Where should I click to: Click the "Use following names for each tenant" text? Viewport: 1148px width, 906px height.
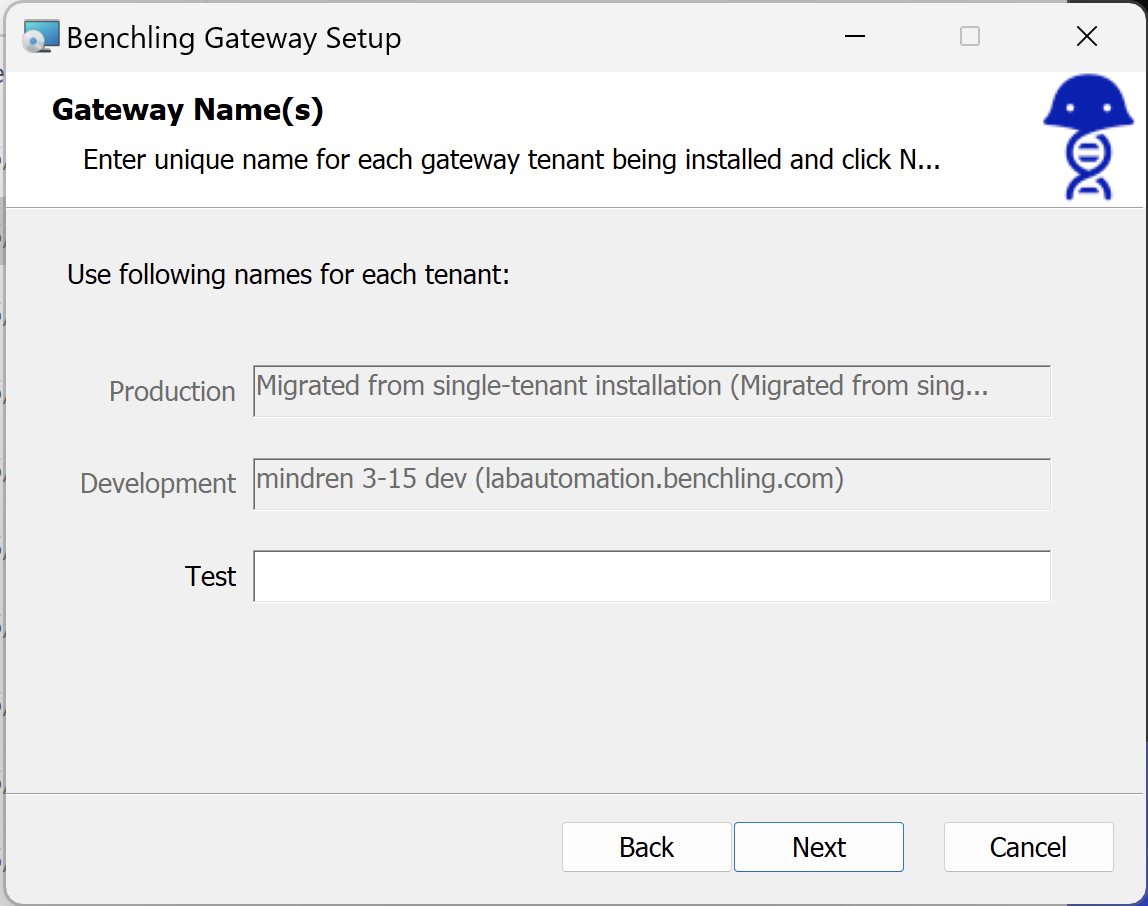288,274
